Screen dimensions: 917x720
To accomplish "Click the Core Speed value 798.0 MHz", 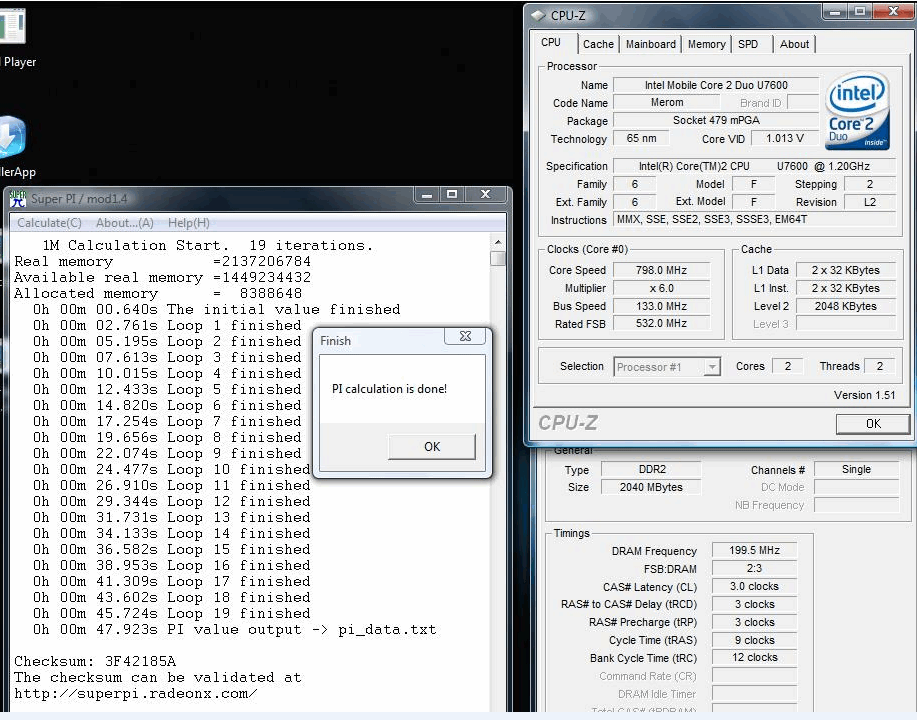I will tap(661, 270).
